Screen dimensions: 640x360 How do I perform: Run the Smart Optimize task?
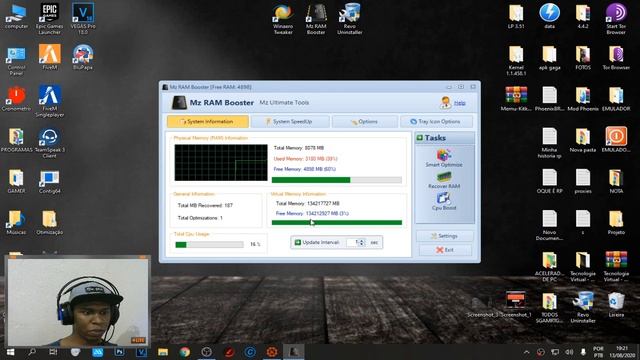(444, 158)
